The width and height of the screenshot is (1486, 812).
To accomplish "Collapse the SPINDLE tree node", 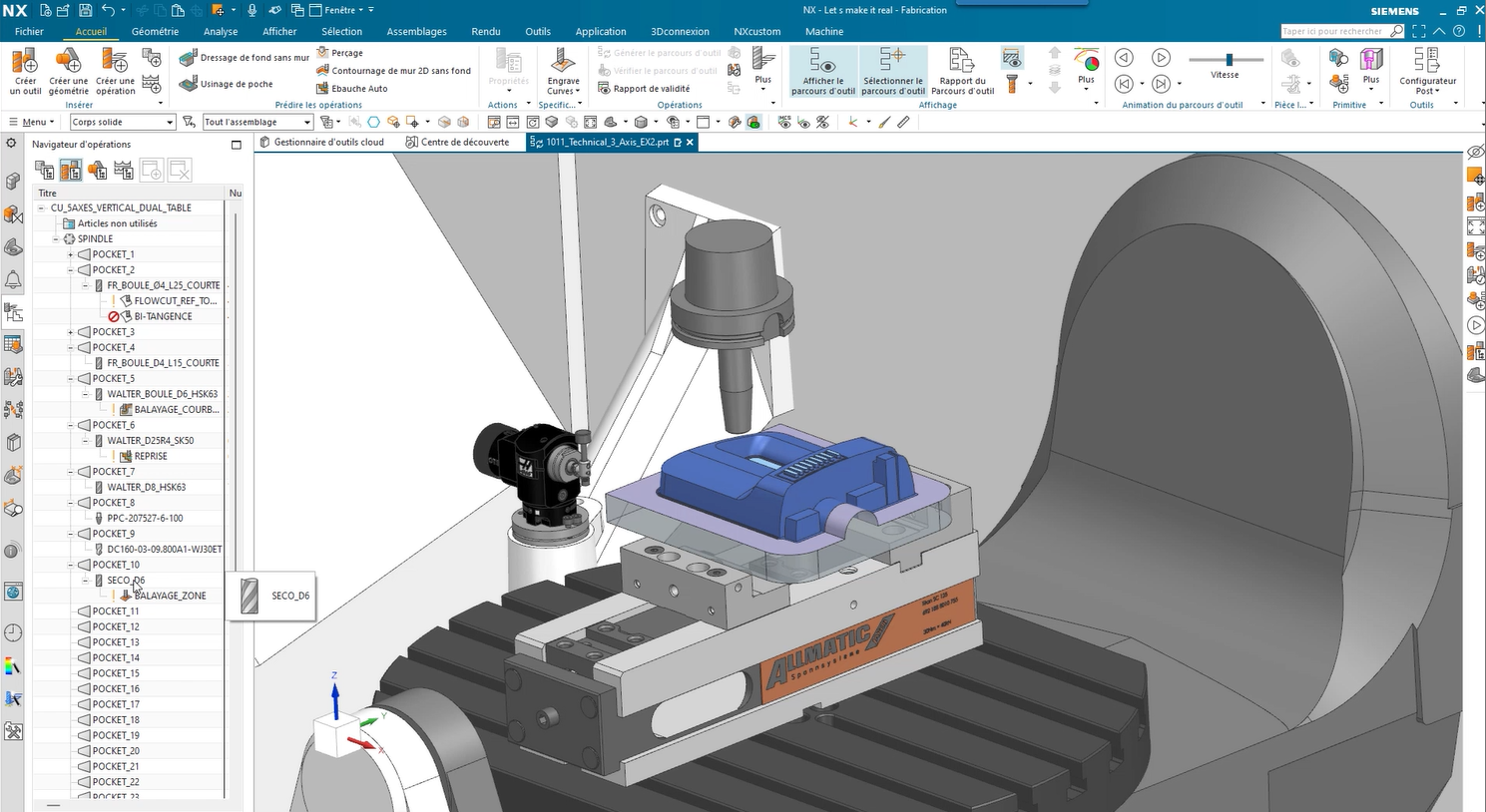I will click(x=56, y=239).
